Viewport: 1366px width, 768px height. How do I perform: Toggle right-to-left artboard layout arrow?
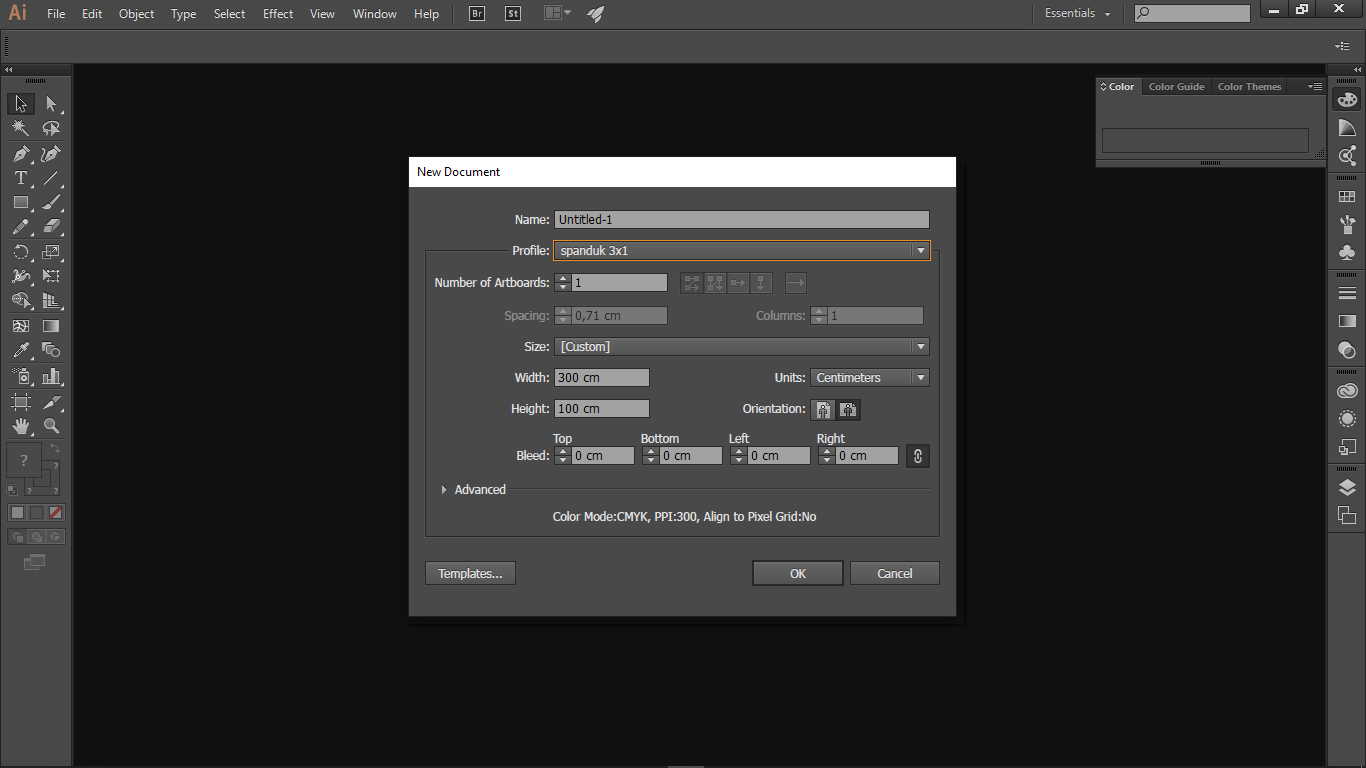click(x=796, y=283)
